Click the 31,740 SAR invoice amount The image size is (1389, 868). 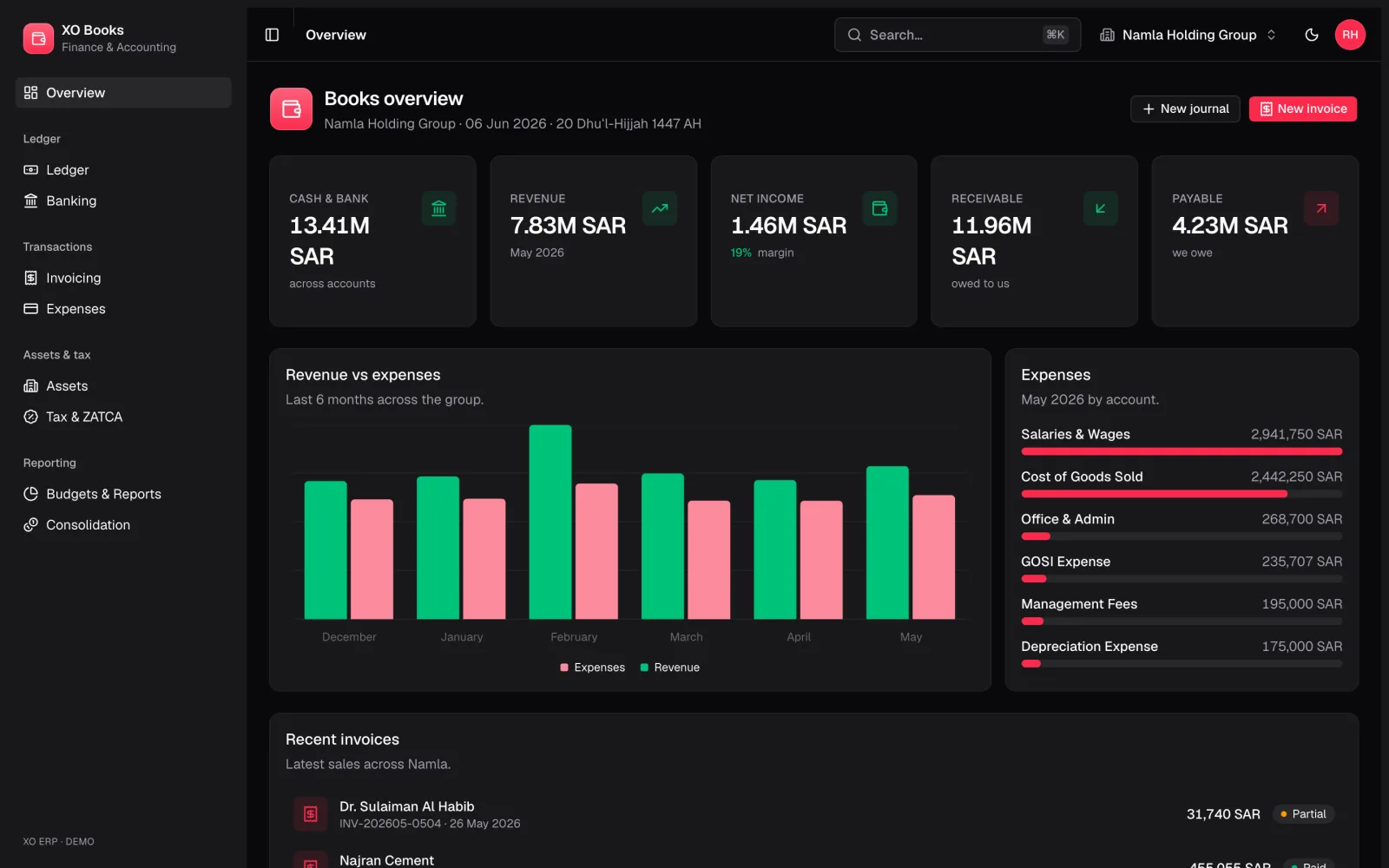(x=1223, y=814)
